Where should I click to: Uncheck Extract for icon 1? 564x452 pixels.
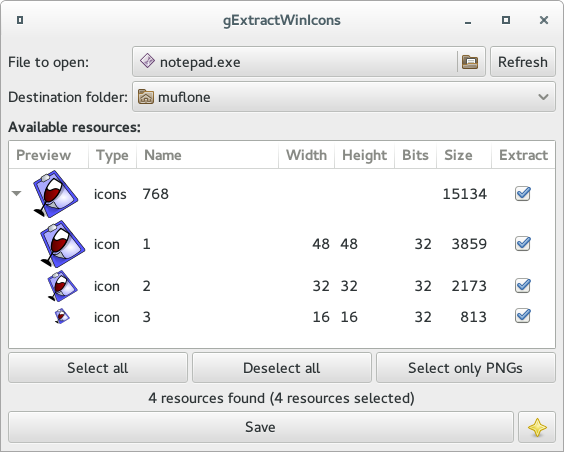point(523,243)
